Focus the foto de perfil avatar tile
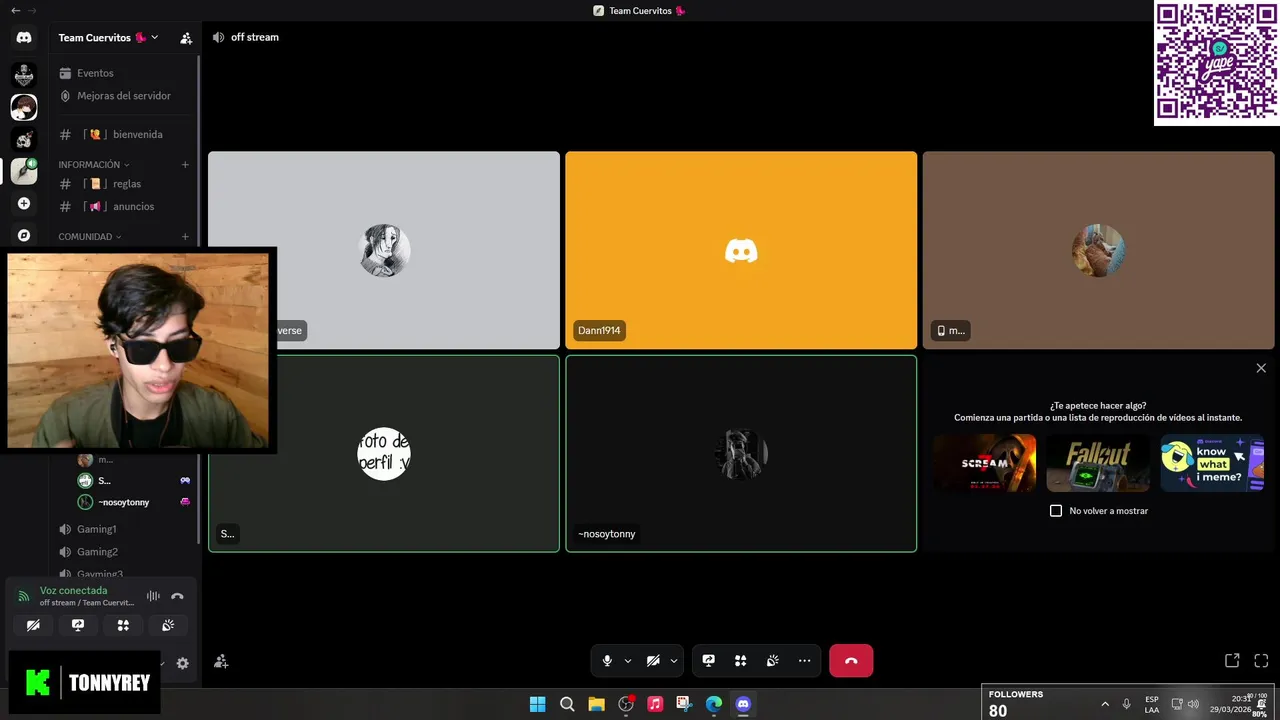This screenshot has width=1280, height=720. pos(384,454)
